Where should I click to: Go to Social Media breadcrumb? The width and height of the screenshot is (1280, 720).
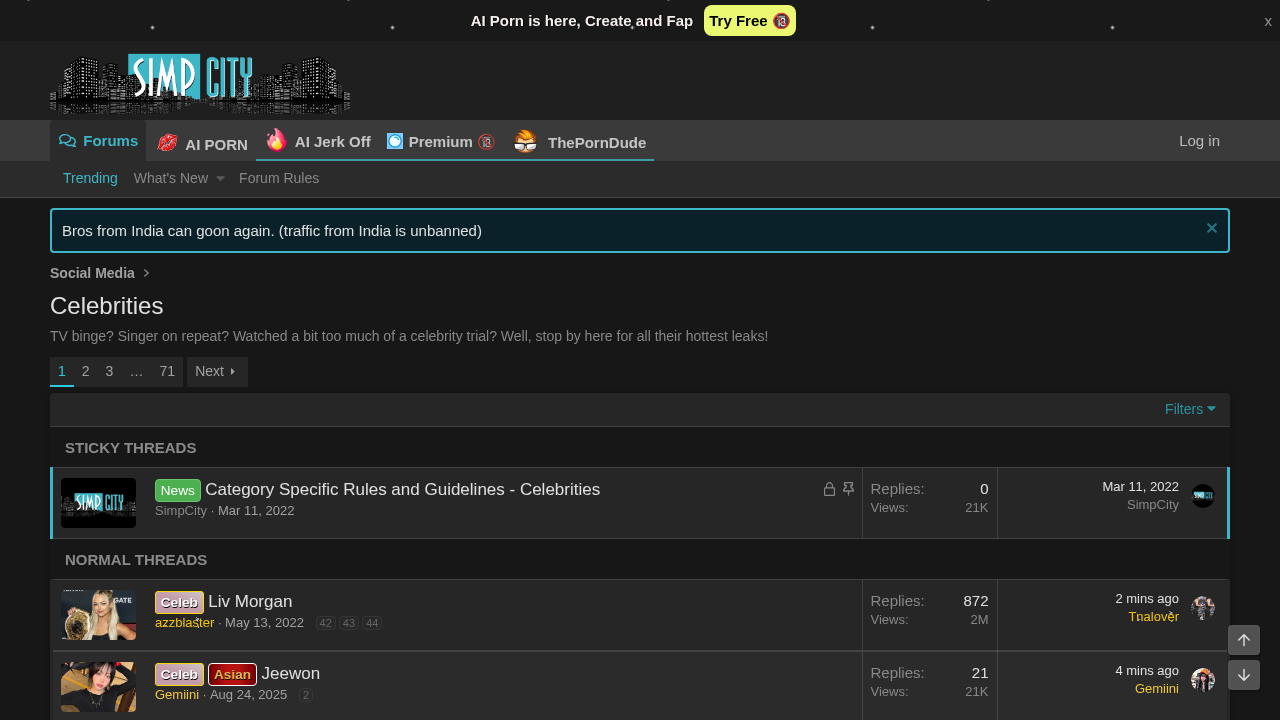click(92, 273)
